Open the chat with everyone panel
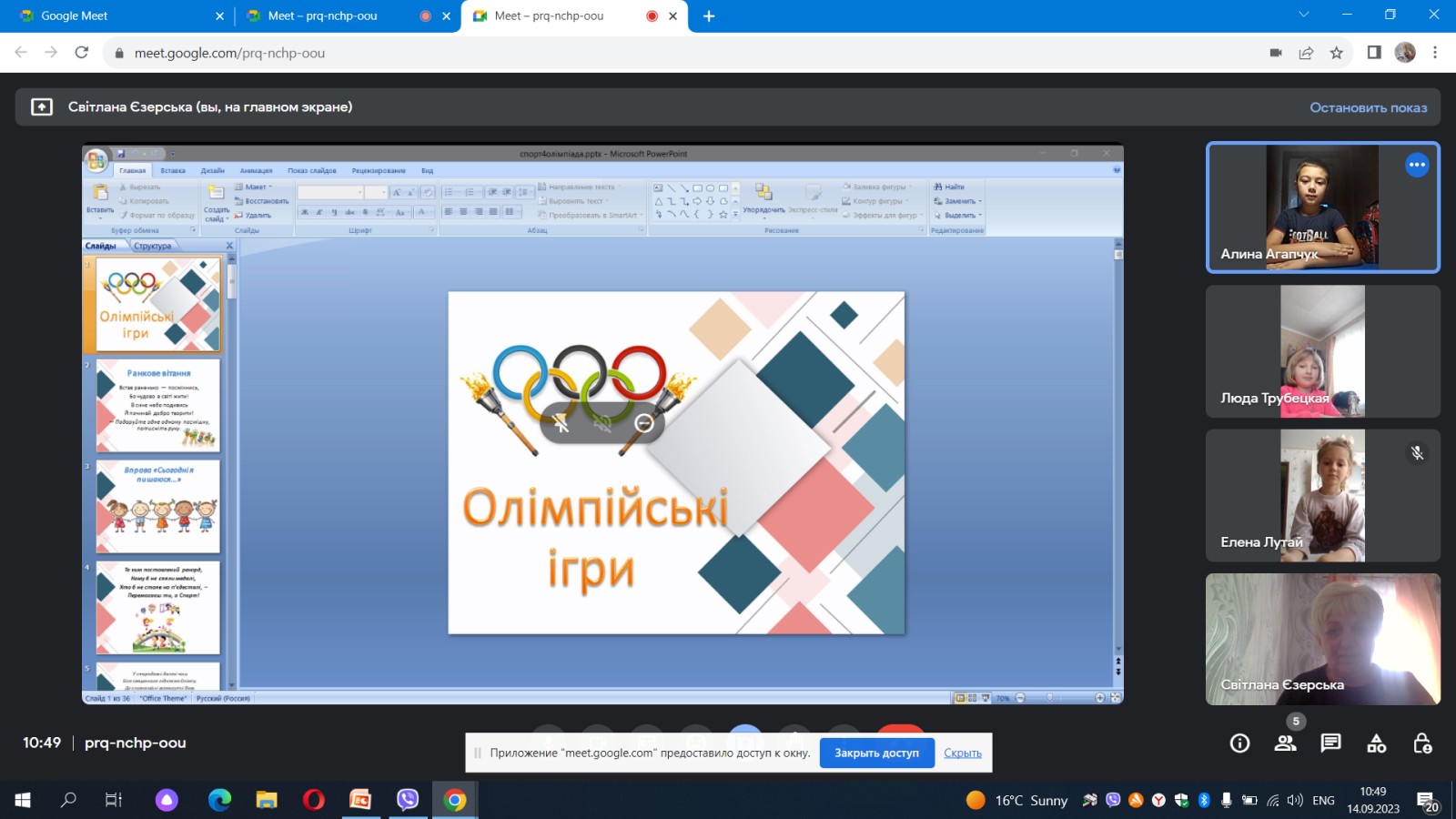1456x819 pixels. (x=1330, y=743)
